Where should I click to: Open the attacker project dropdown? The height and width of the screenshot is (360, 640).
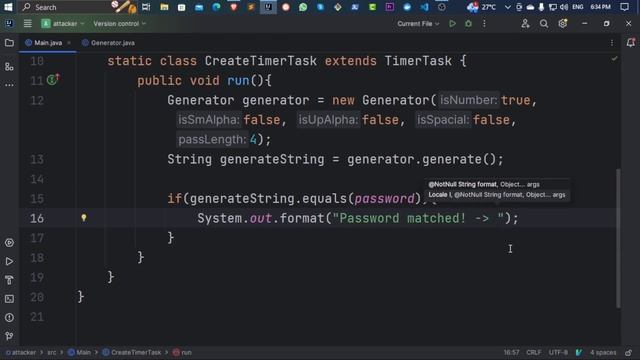coord(63,24)
